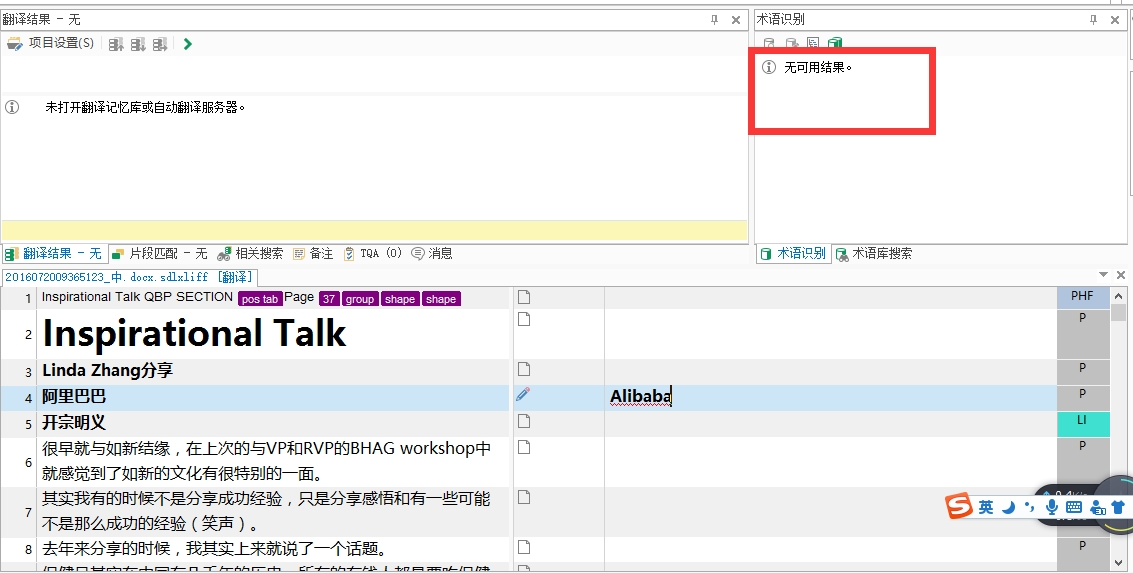Viewport: 1133px width, 573px height.
Task: Show the 消息 messages tab
Action: tap(432, 254)
